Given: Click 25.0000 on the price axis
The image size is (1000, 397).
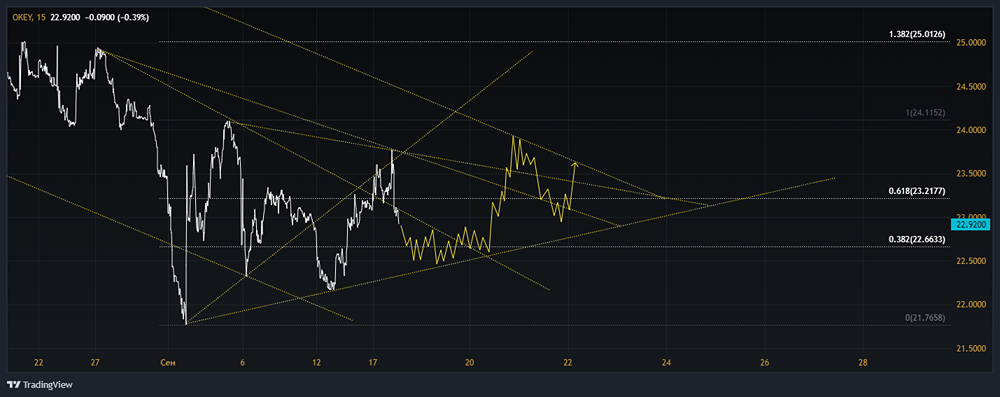Looking at the screenshot, I should [970, 43].
